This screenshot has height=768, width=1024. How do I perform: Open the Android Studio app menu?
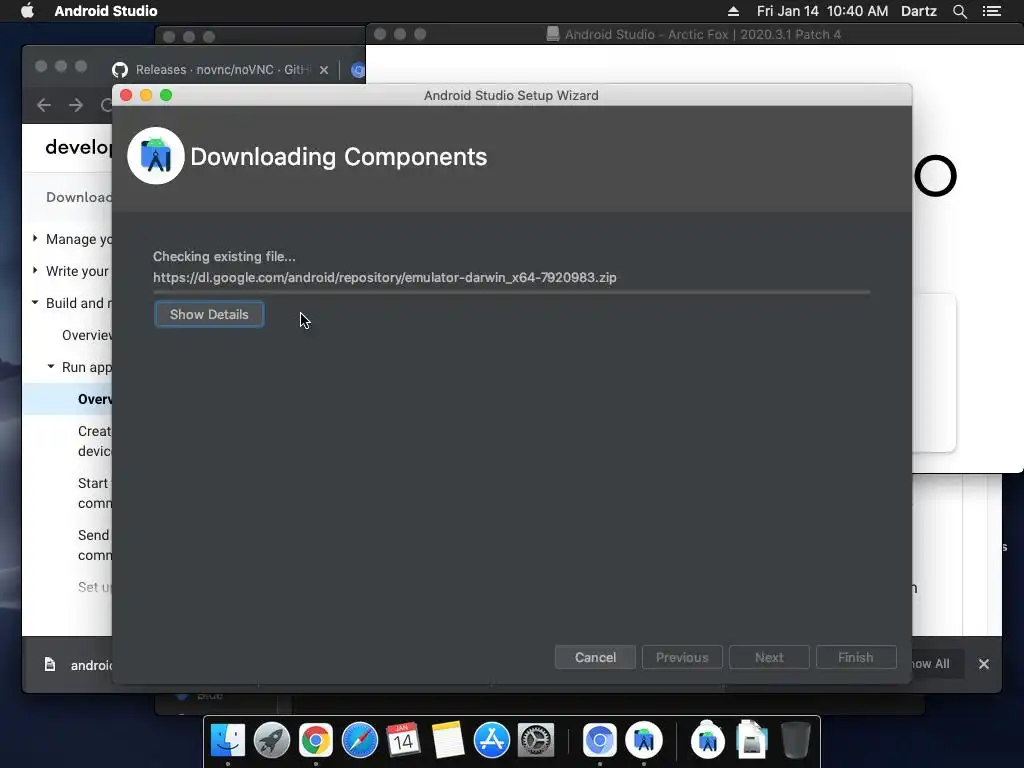tap(106, 11)
